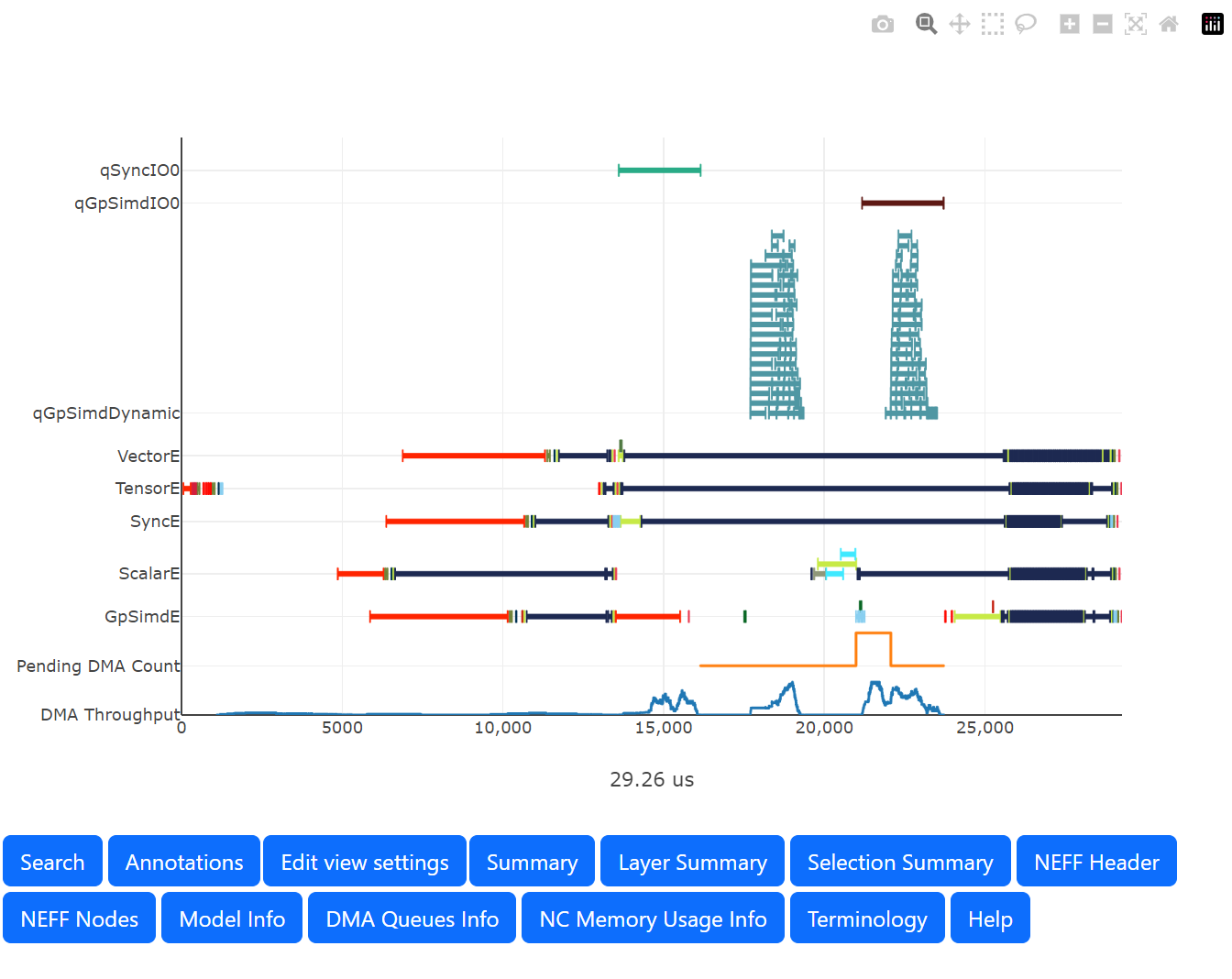This screenshot has height=979, width=1232.
Task: Open Annotations
Action: pos(183,862)
